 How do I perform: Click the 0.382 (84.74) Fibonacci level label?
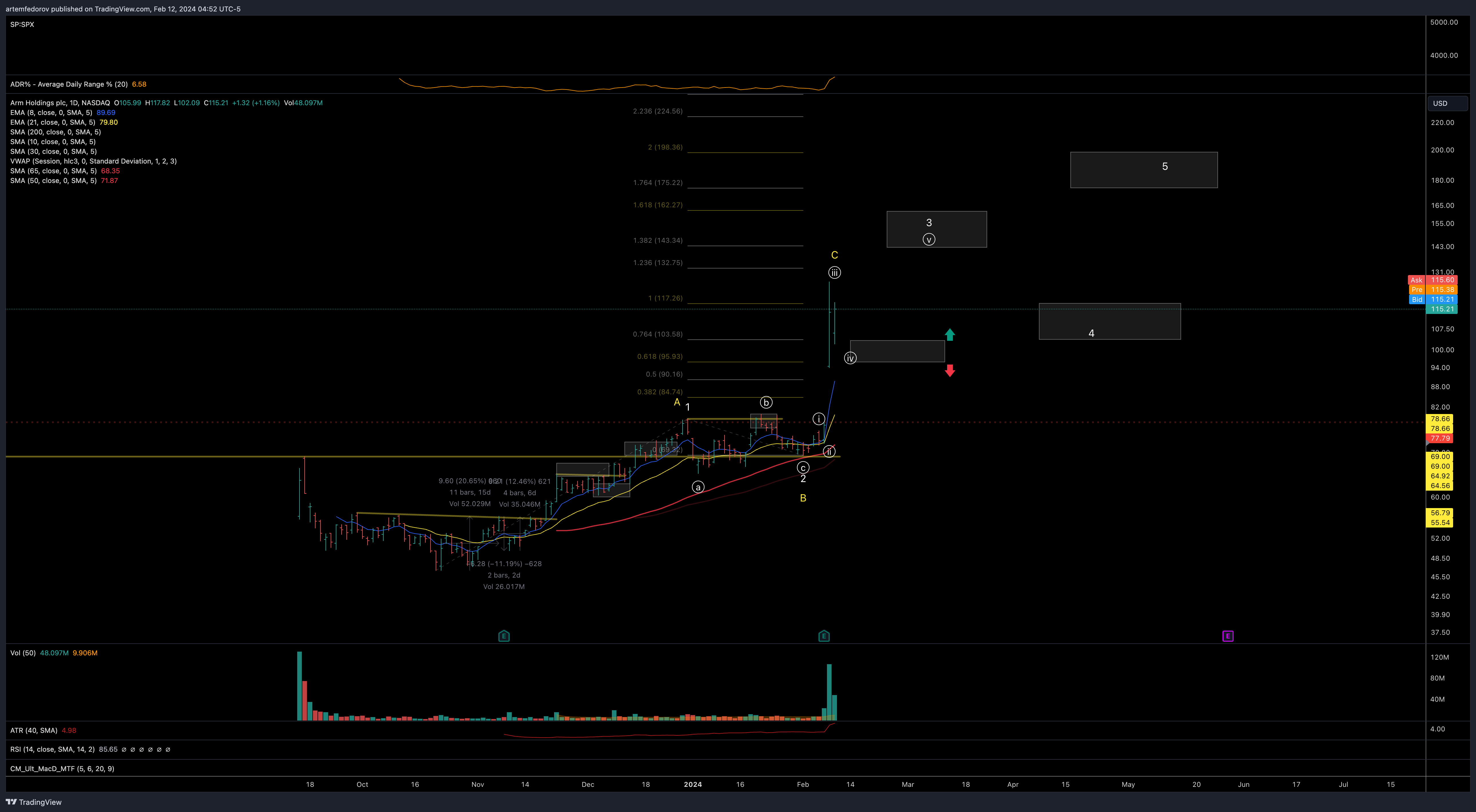pyautogui.click(x=660, y=392)
